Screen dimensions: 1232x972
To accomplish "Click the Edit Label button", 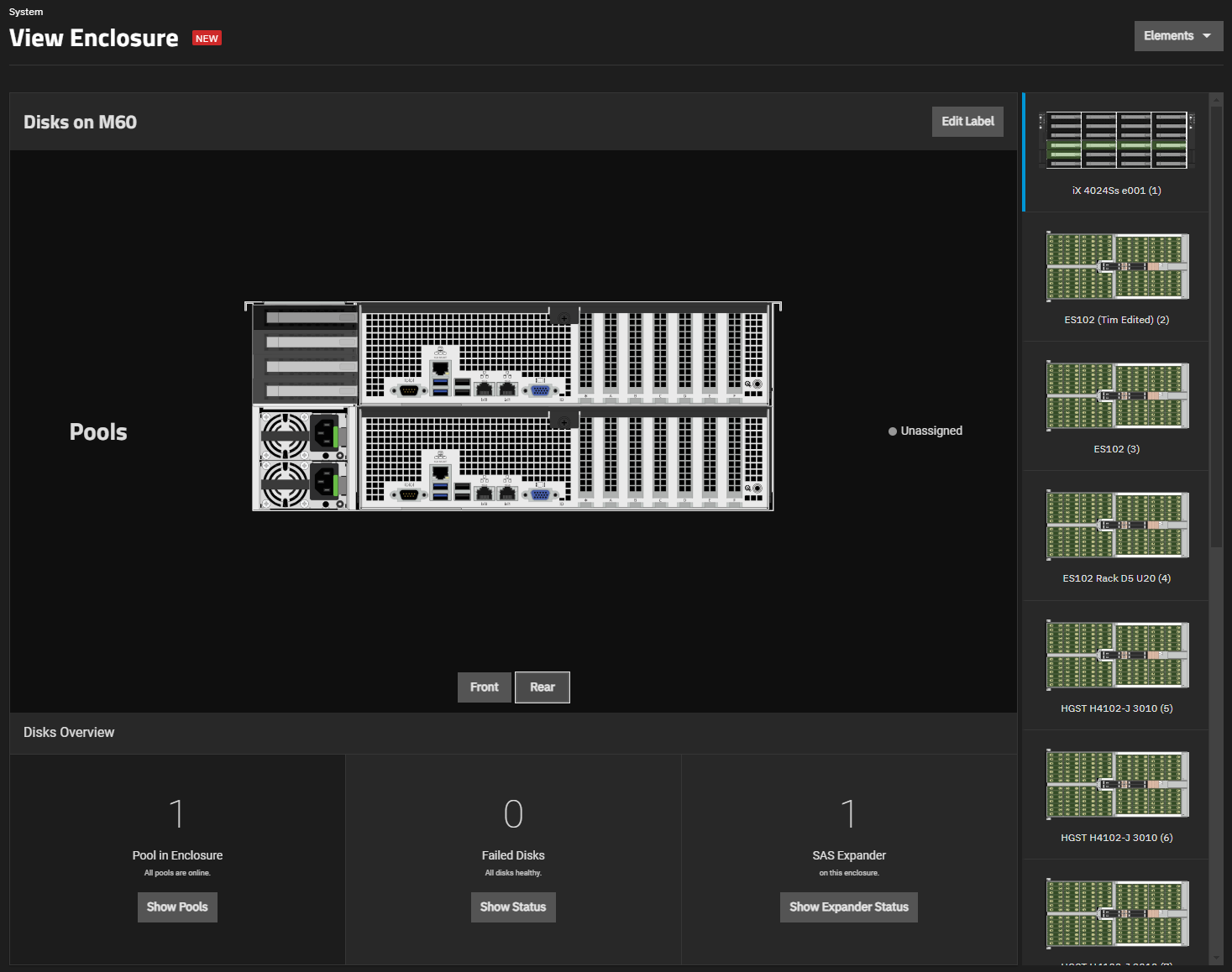I will click(x=967, y=122).
